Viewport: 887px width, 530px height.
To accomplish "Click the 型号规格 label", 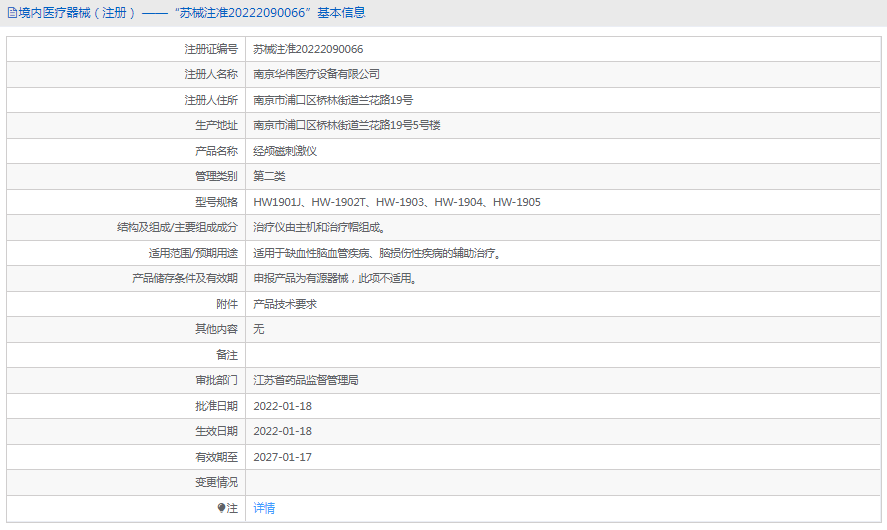I will click(x=217, y=202).
